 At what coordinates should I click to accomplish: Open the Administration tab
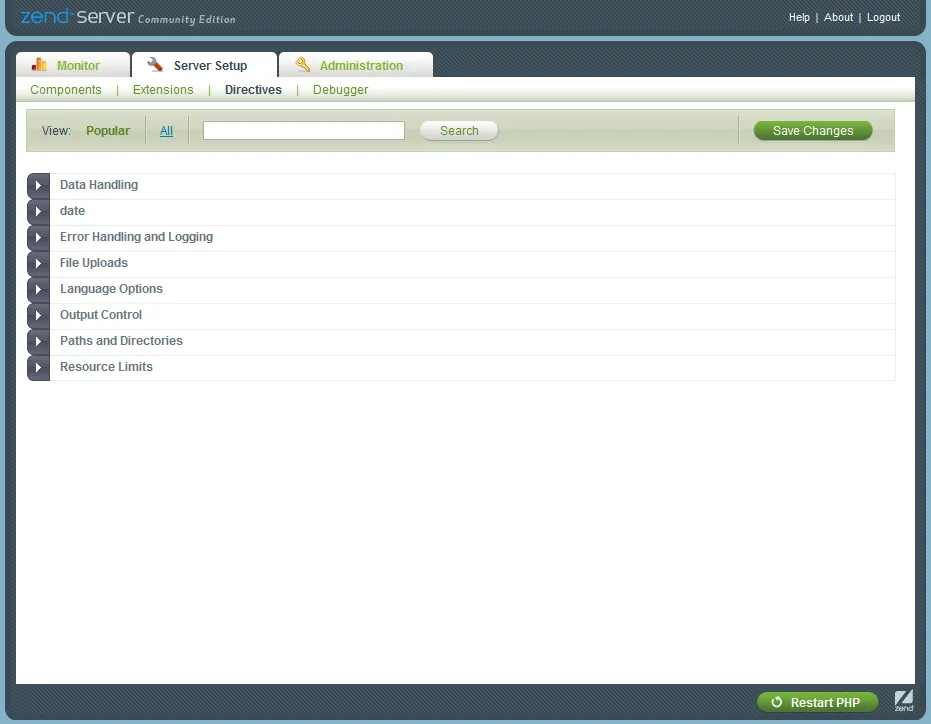pyautogui.click(x=356, y=65)
